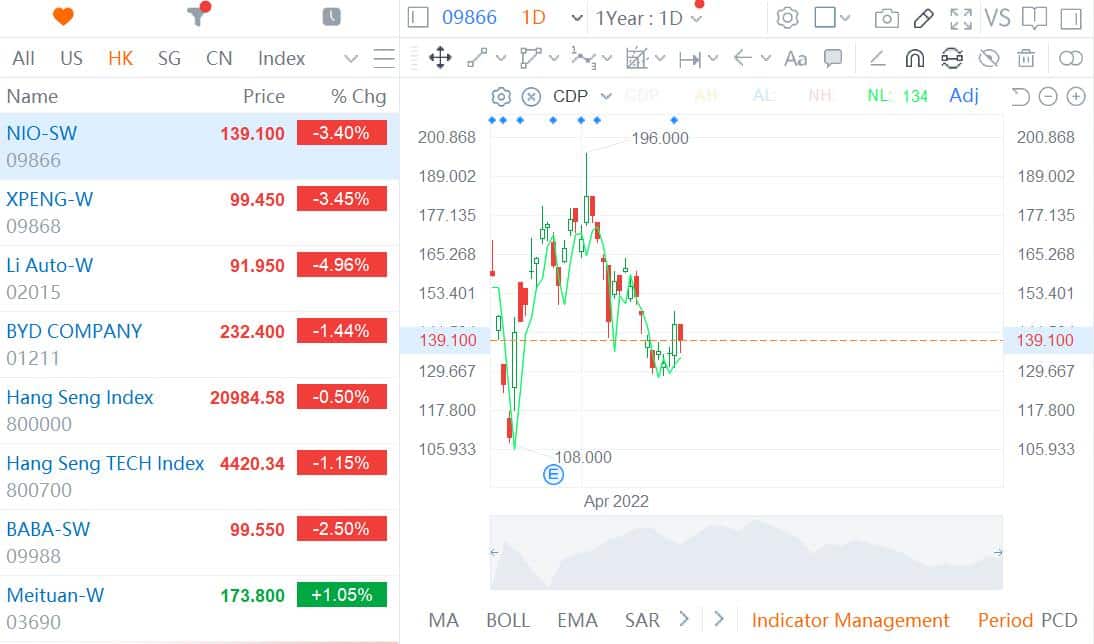
Task: Toggle the hide-all-drawings eye icon
Action: click(x=990, y=58)
